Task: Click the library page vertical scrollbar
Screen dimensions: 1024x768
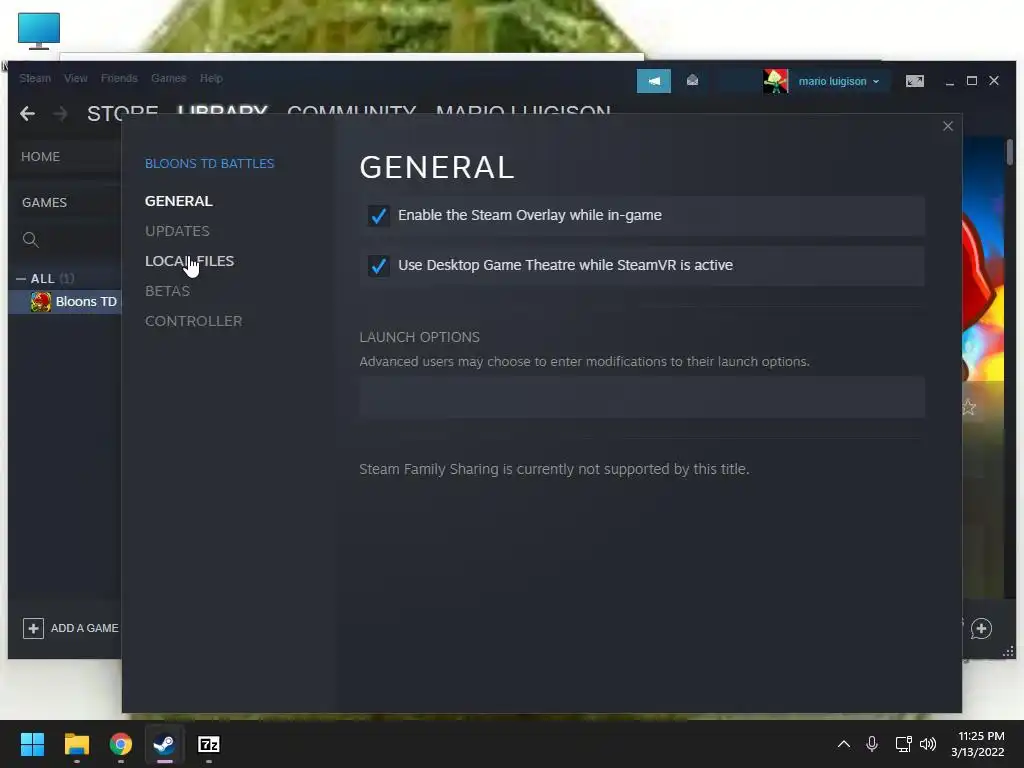Action: point(1010,152)
